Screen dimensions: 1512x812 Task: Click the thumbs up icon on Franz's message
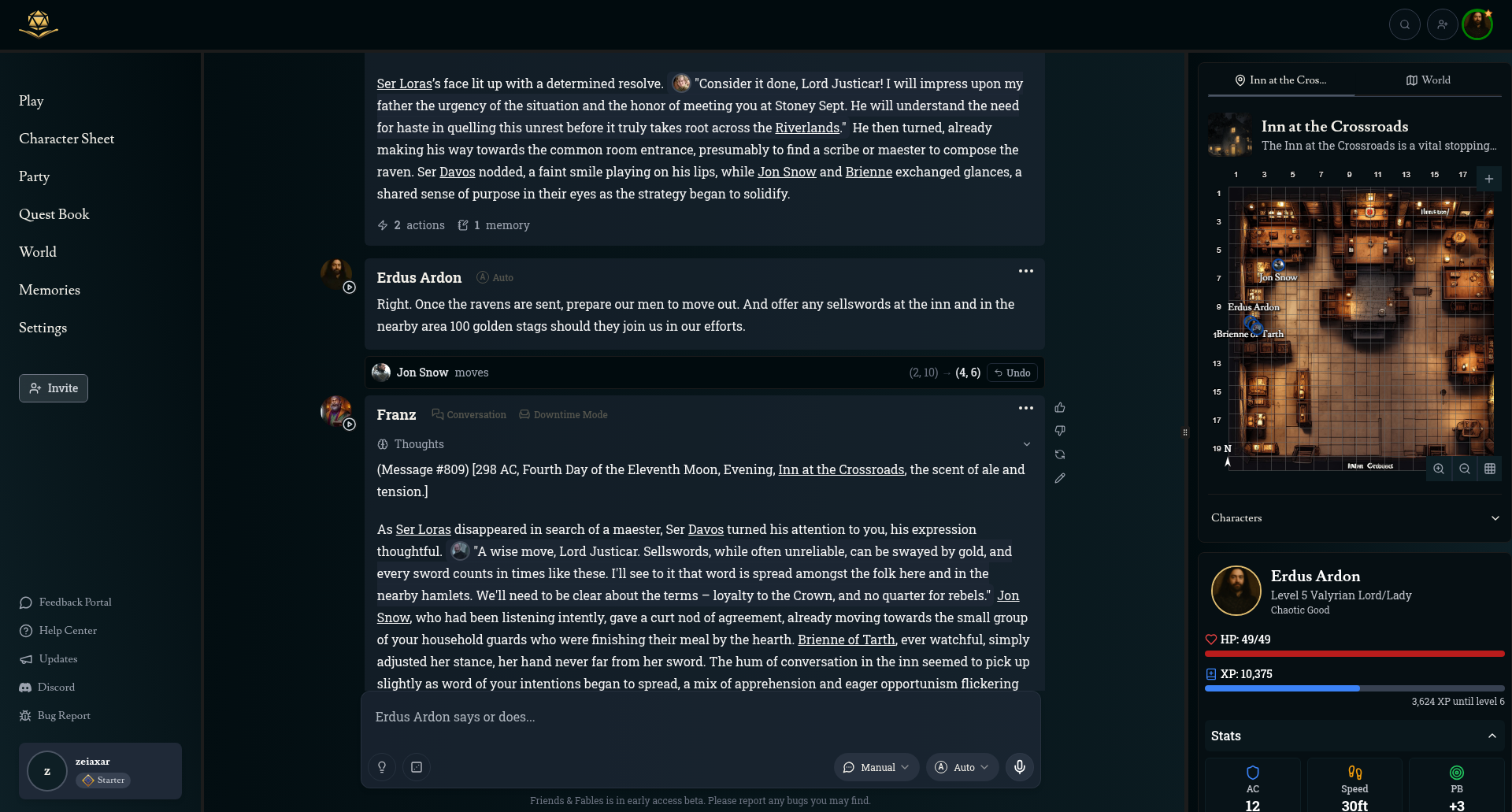[x=1060, y=408]
